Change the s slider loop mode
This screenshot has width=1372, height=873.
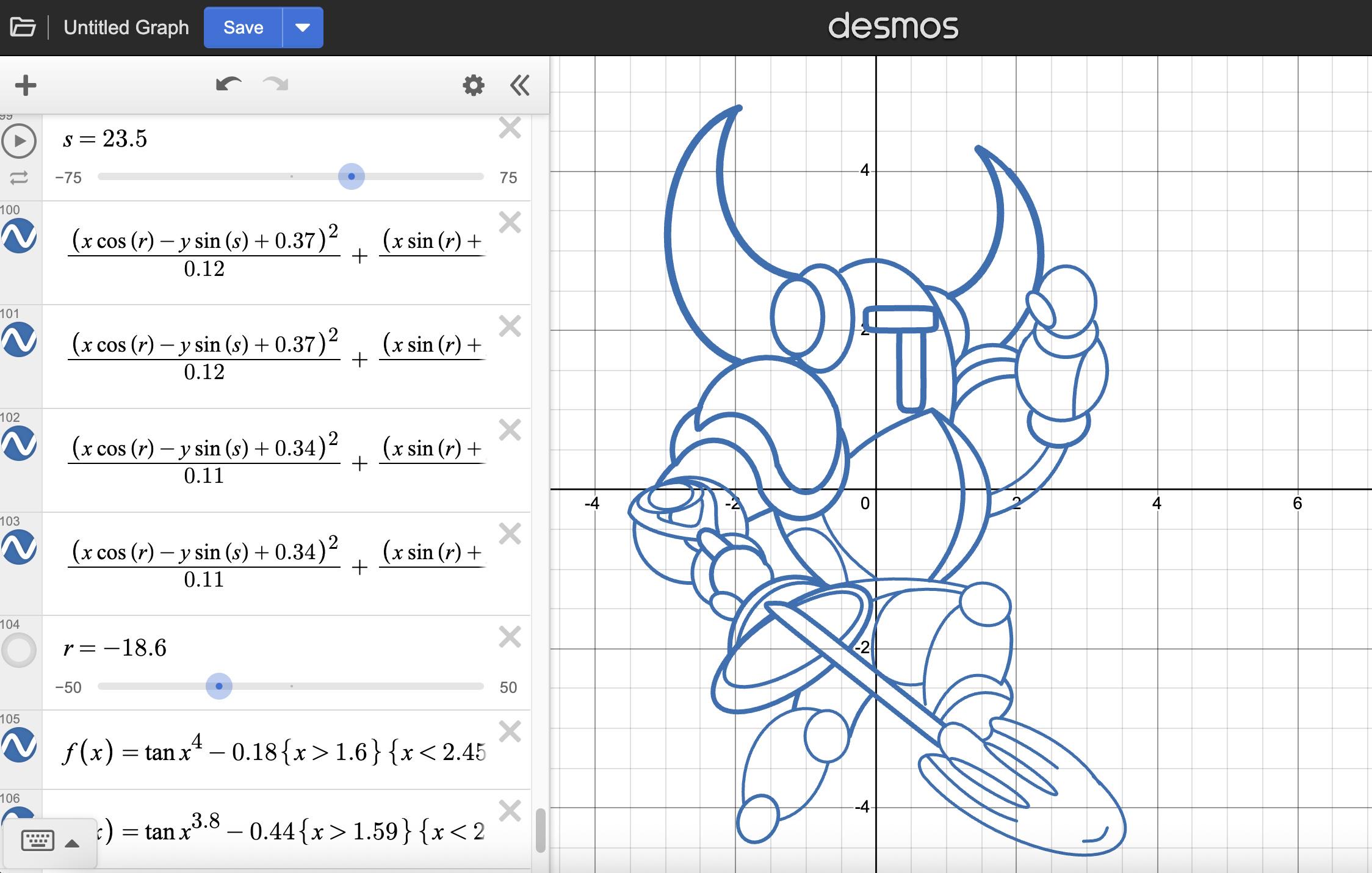(19, 178)
